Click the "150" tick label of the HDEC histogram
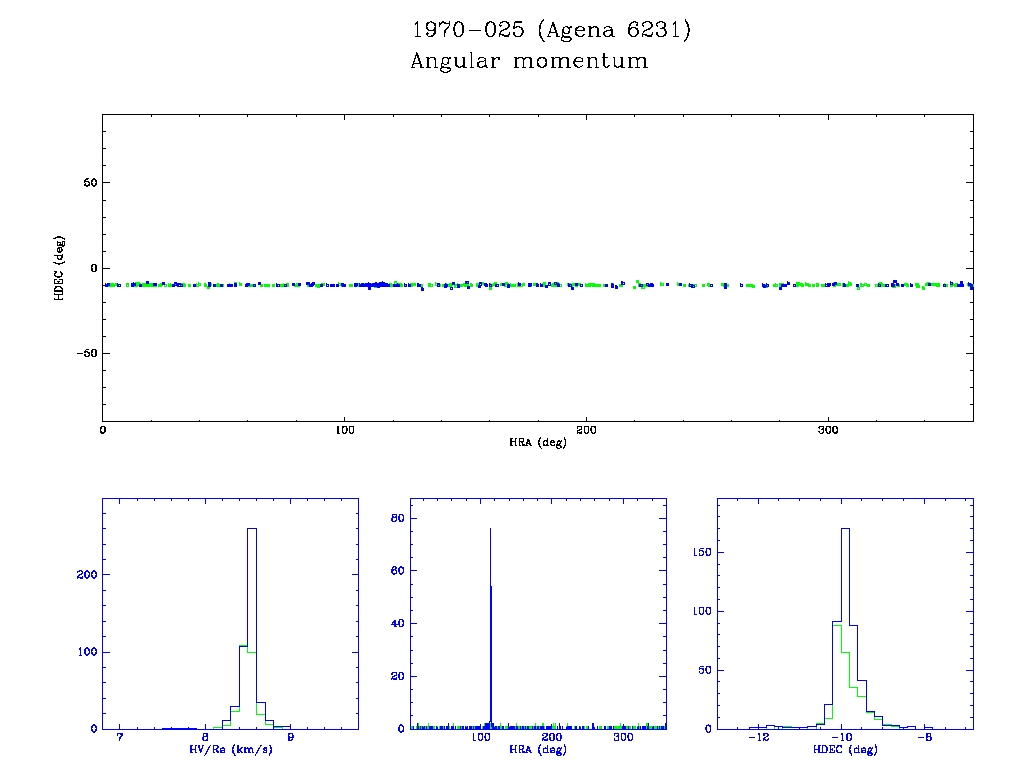The image size is (1024, 768). 700,552
